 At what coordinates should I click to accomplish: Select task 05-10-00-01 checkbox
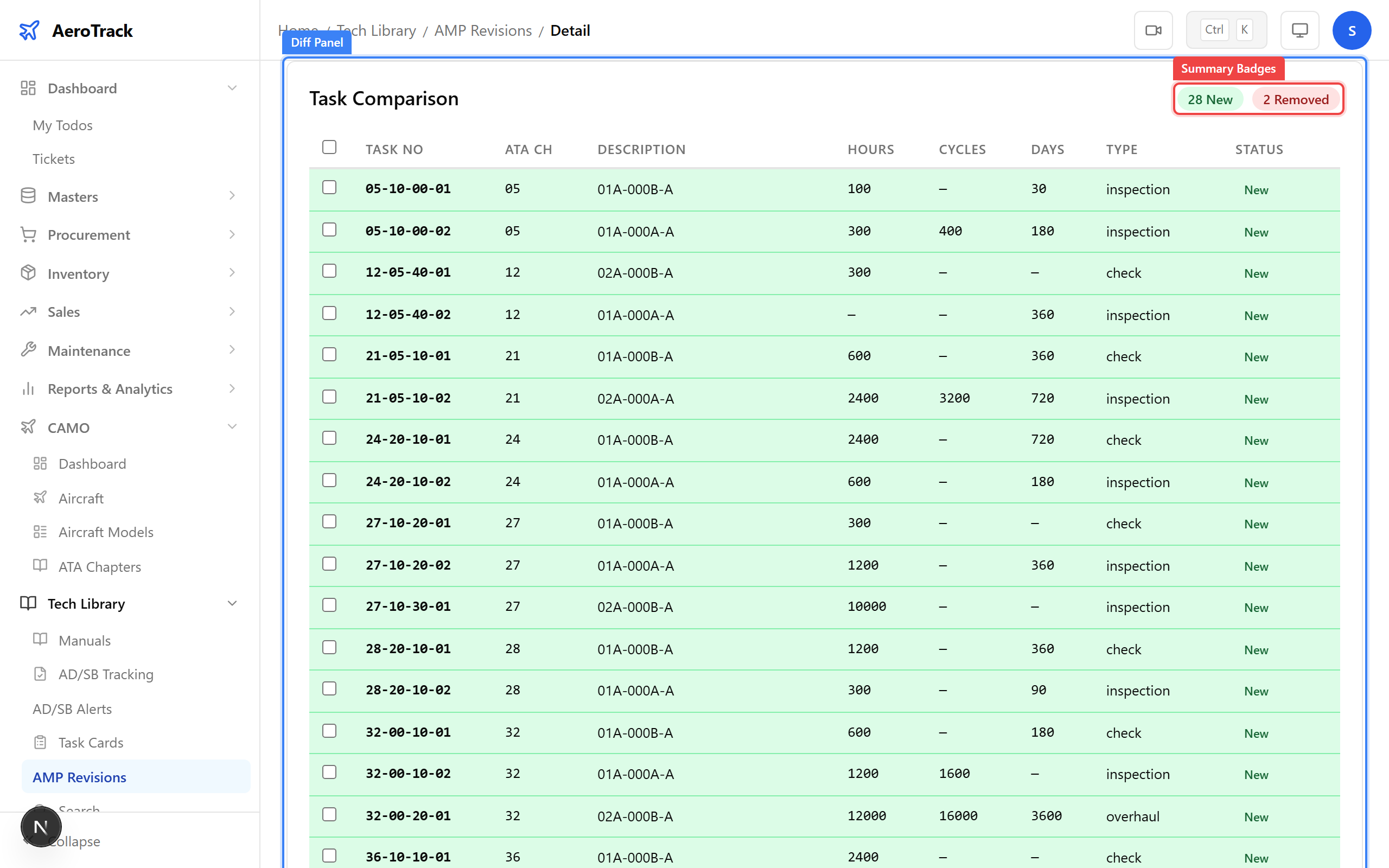tap(329, 188)
